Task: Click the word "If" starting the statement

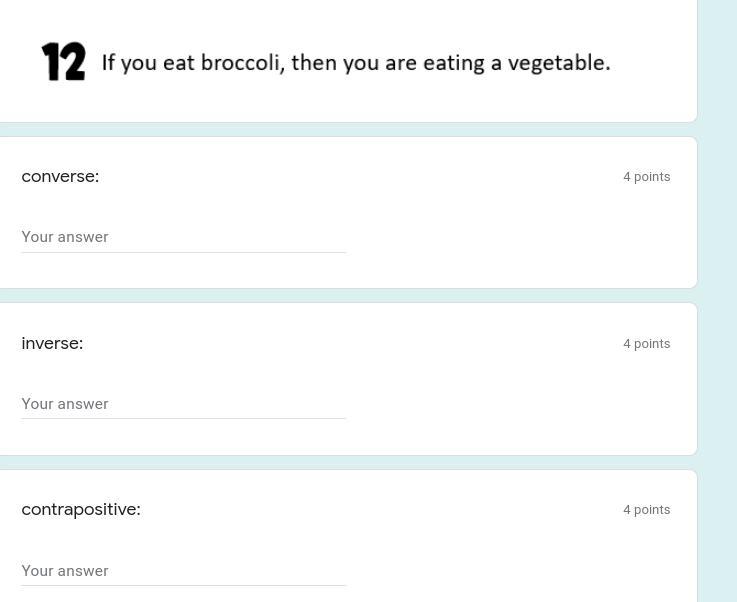Action: pyautogui.click(x=108, y=63)
